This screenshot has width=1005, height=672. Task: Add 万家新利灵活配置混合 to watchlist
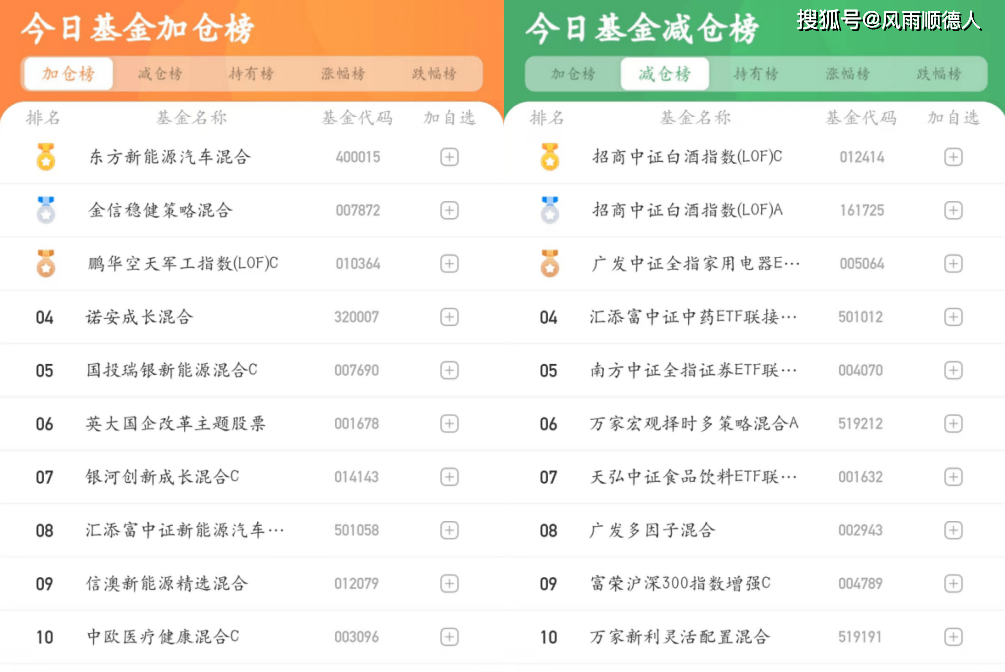click(953, 637)
